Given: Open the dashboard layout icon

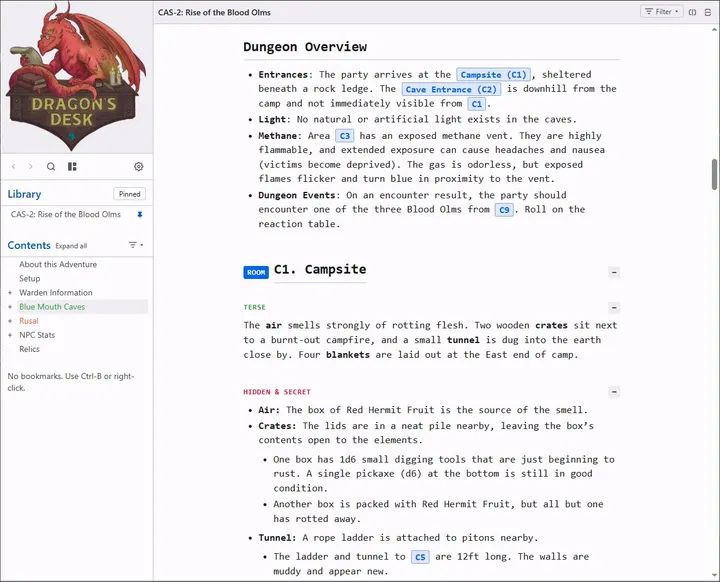Looking at the screenshot, I should pyautogui.click(x=72, y=166).
